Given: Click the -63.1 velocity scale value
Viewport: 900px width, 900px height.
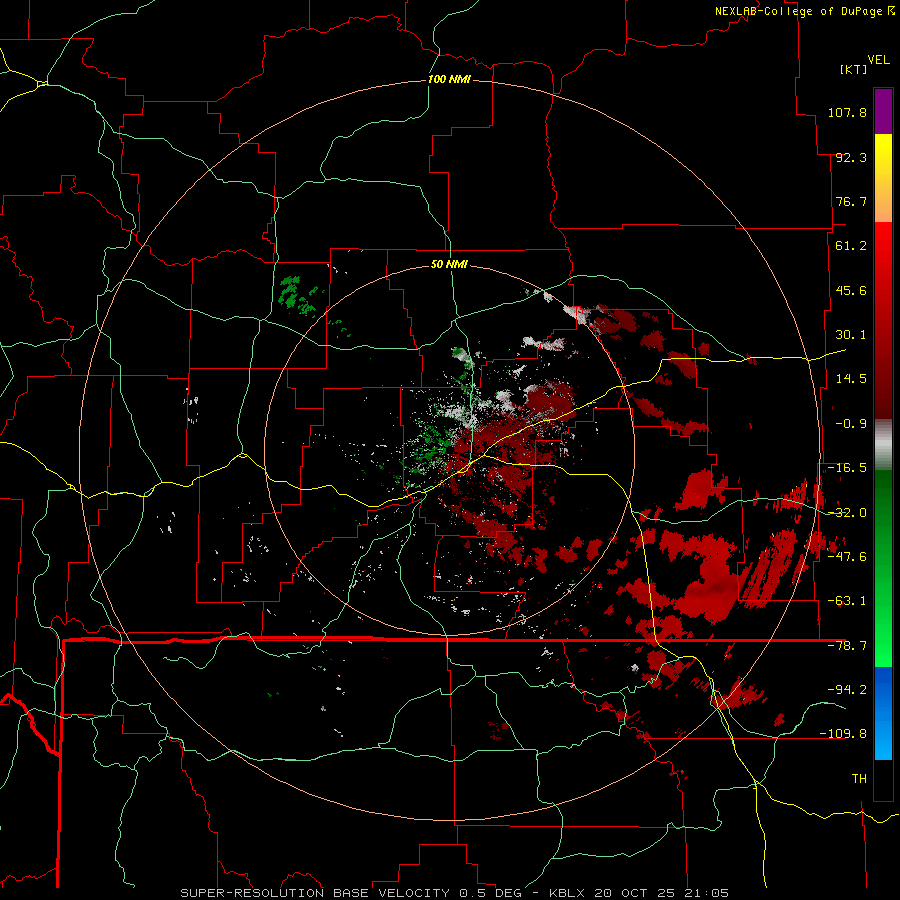Looking at the screenshot, I should point(847,601).
